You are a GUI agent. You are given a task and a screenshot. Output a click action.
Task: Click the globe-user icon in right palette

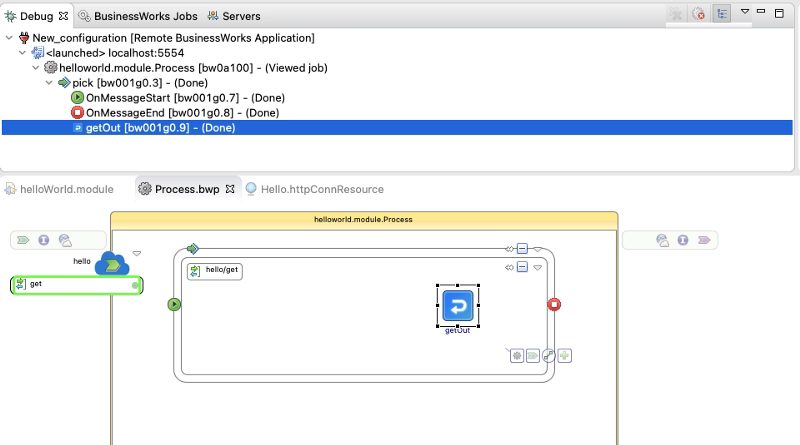[x=662, y=240]
